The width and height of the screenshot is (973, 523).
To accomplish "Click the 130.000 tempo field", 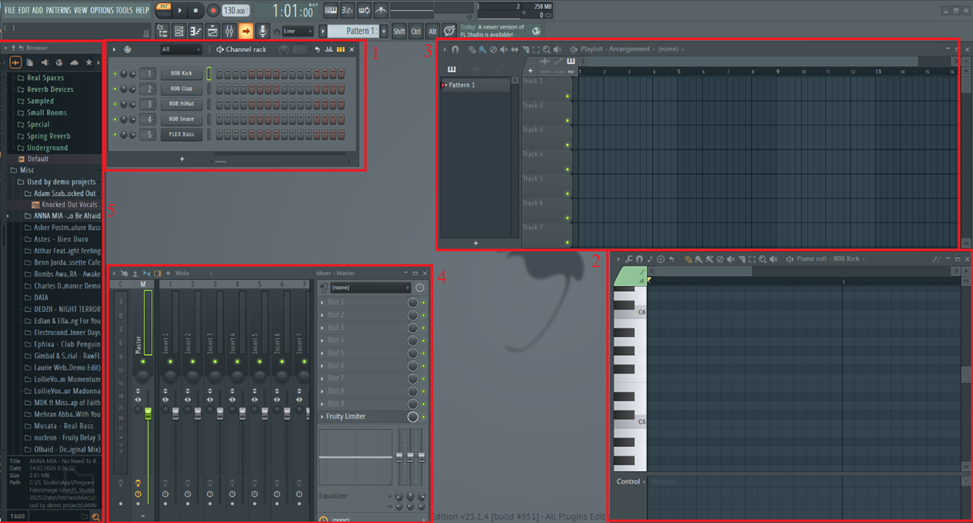I will (x=235, y=11).
